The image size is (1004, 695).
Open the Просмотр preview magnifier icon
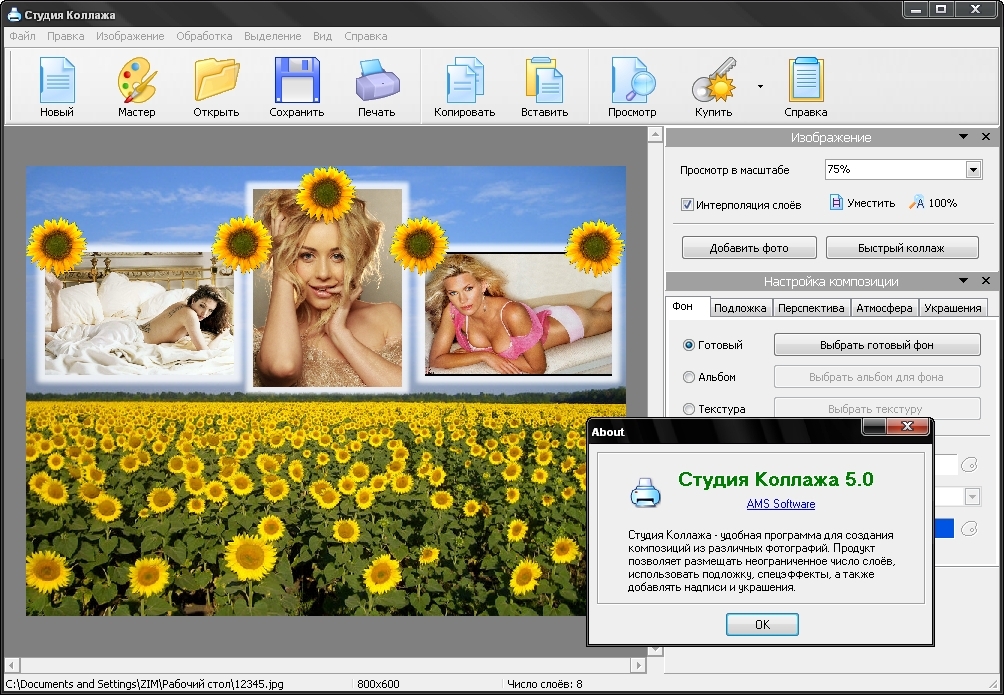click(632, 81)
